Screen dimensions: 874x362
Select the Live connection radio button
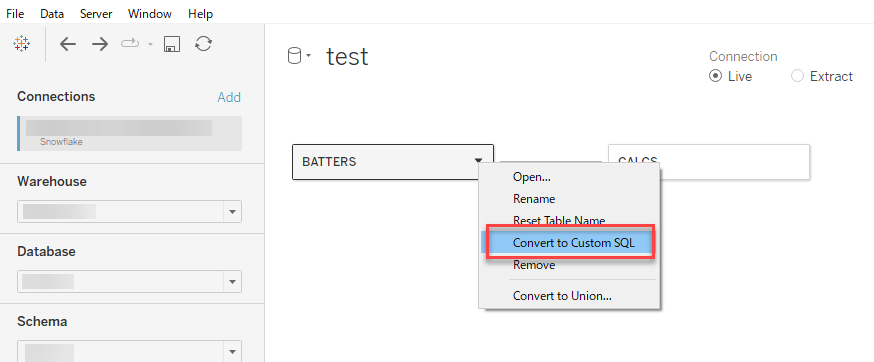coord(715,76)
